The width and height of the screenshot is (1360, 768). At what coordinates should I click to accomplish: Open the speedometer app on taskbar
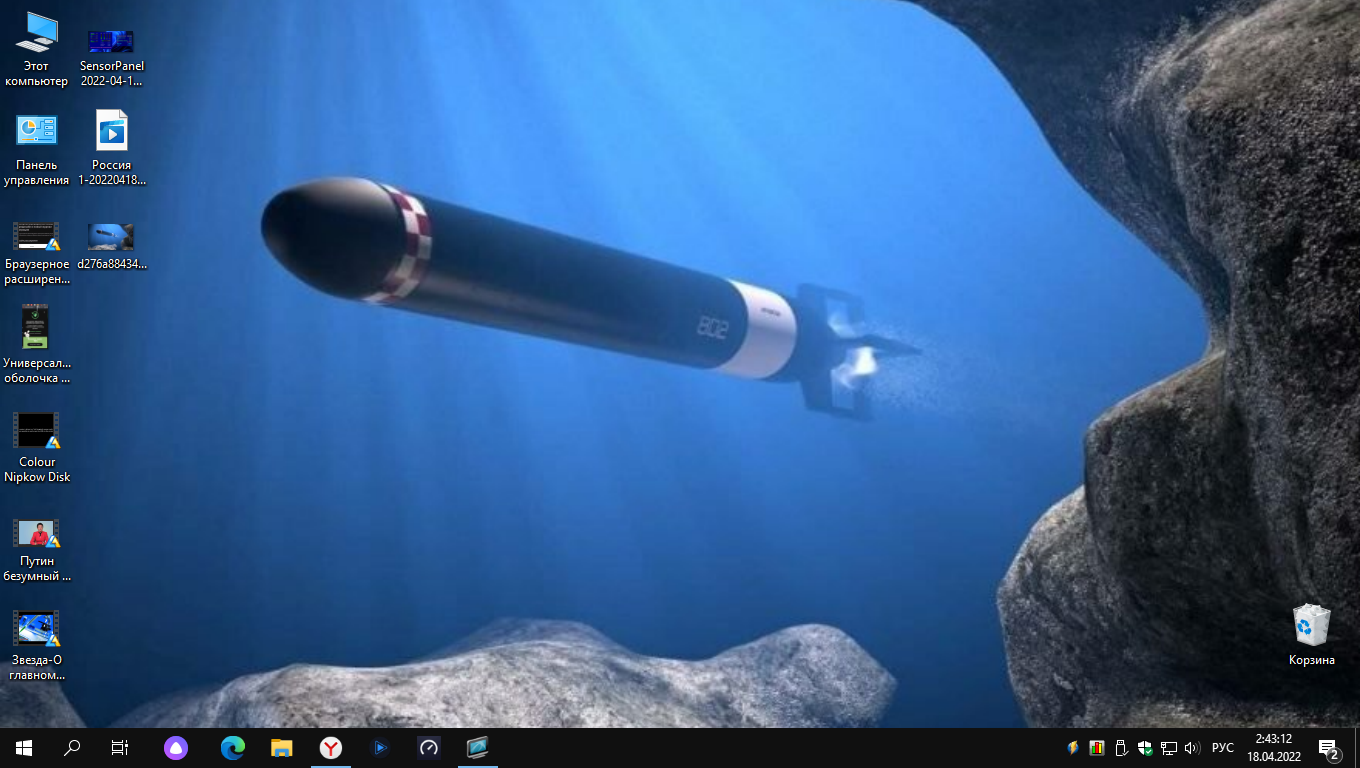(x=429, y=747)
